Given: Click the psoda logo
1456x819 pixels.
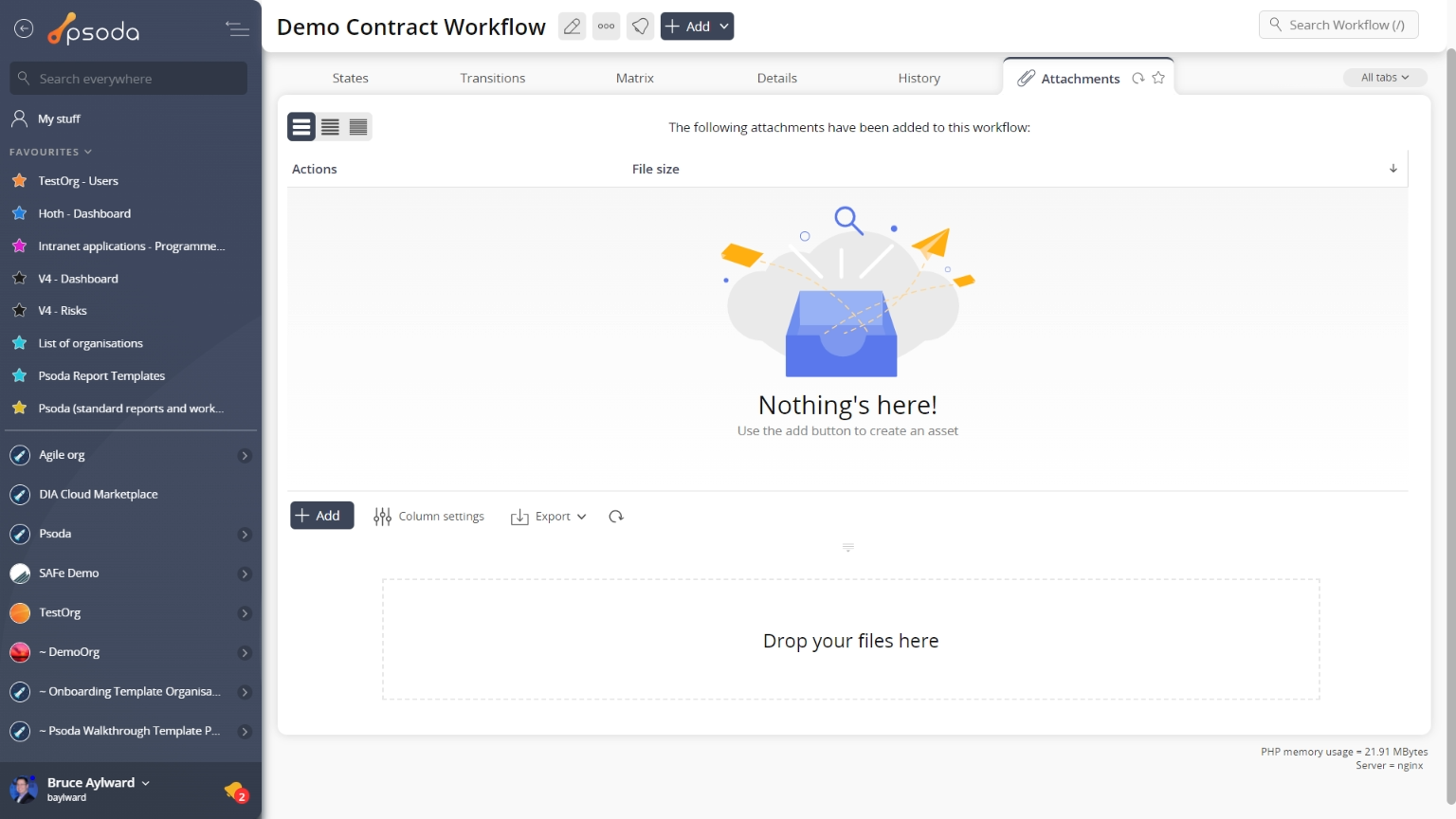Looking at the screenshot, I should (x=94, y=30).
